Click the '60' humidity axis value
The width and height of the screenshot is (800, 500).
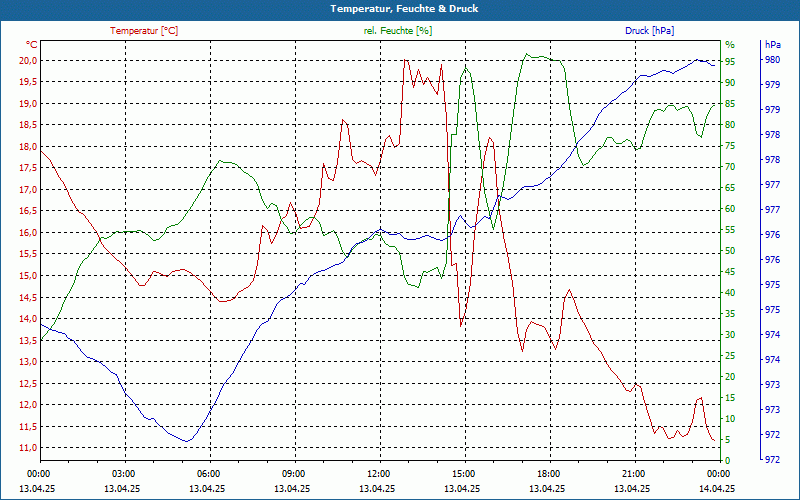click(x=730, y=209)
